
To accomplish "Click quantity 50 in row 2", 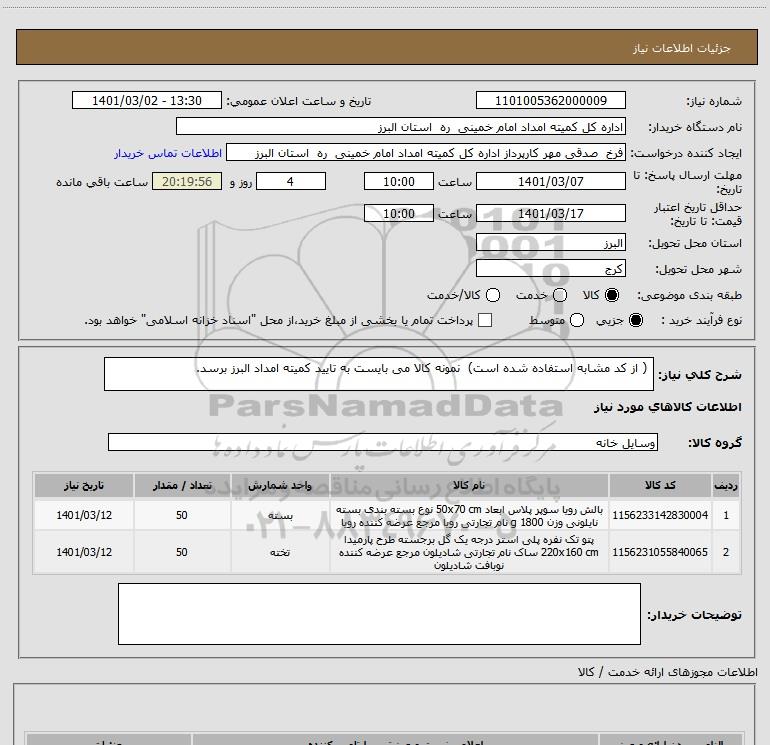I will click(x=182, y=552).
